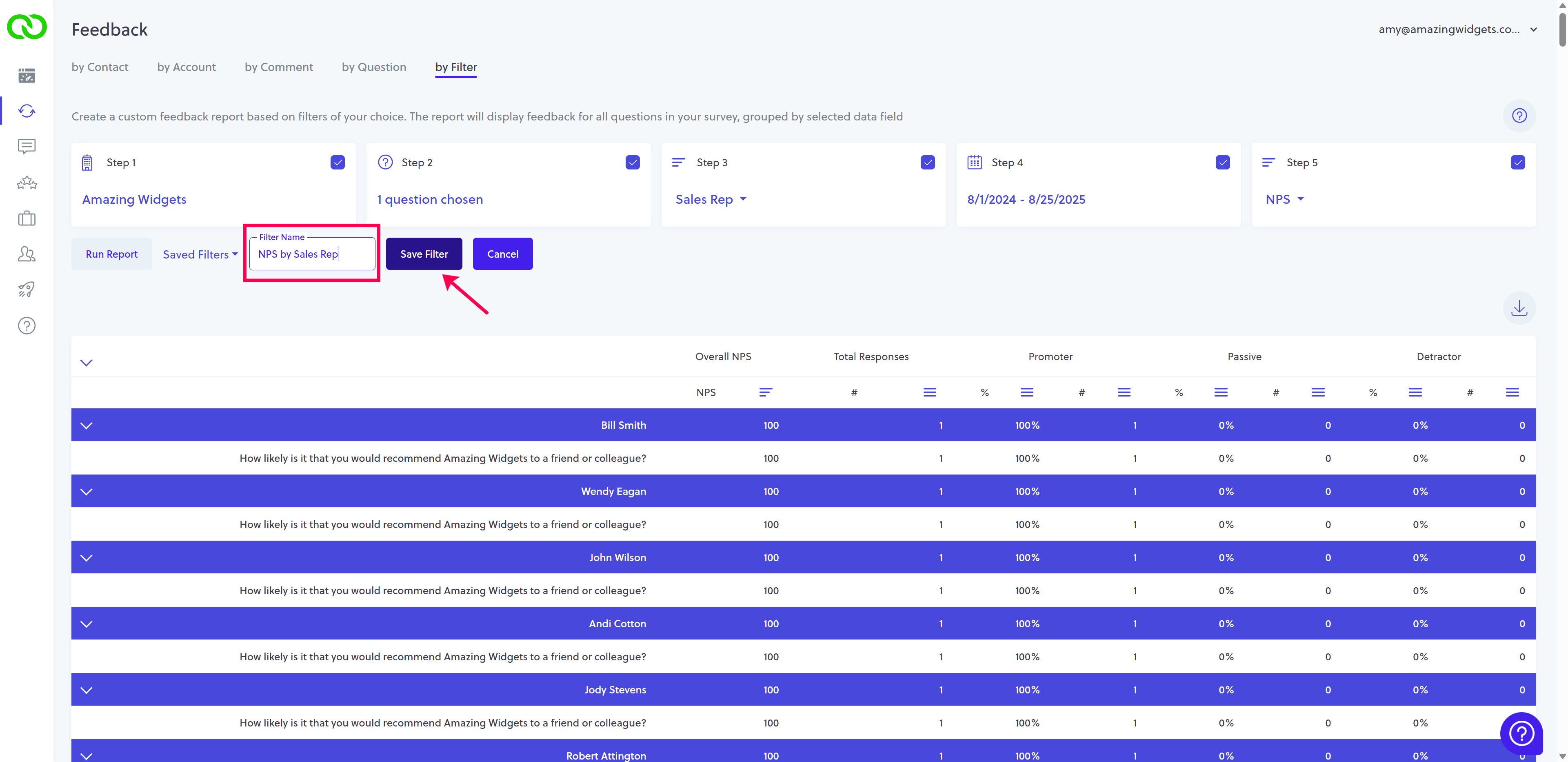
Task: Cancel saving the filter
Action: click(x=503, y=254)
